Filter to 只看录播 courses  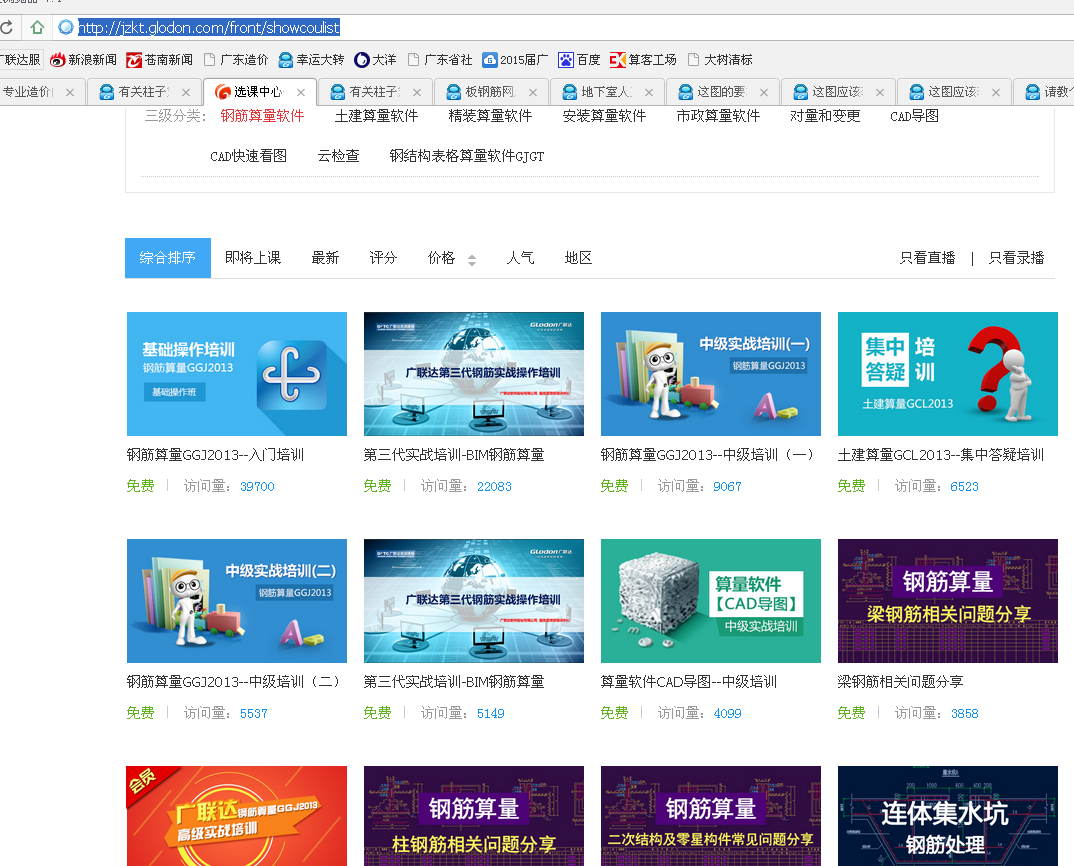[1016, 258]
